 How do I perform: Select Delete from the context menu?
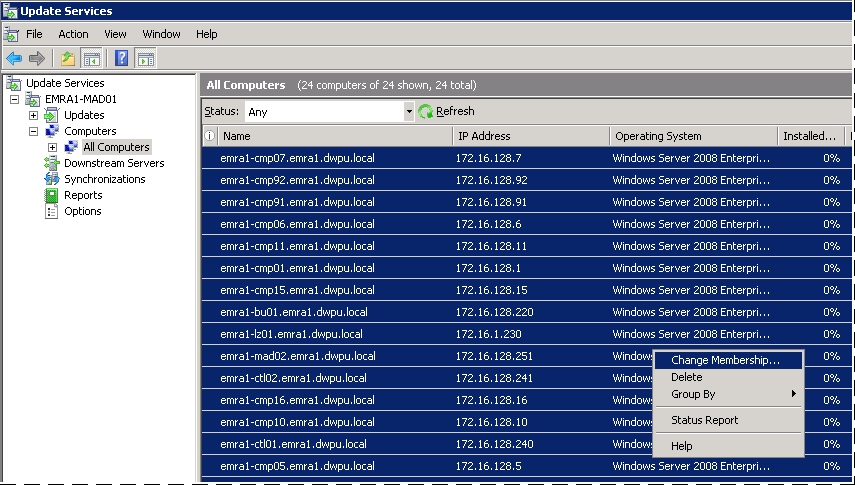686,377
